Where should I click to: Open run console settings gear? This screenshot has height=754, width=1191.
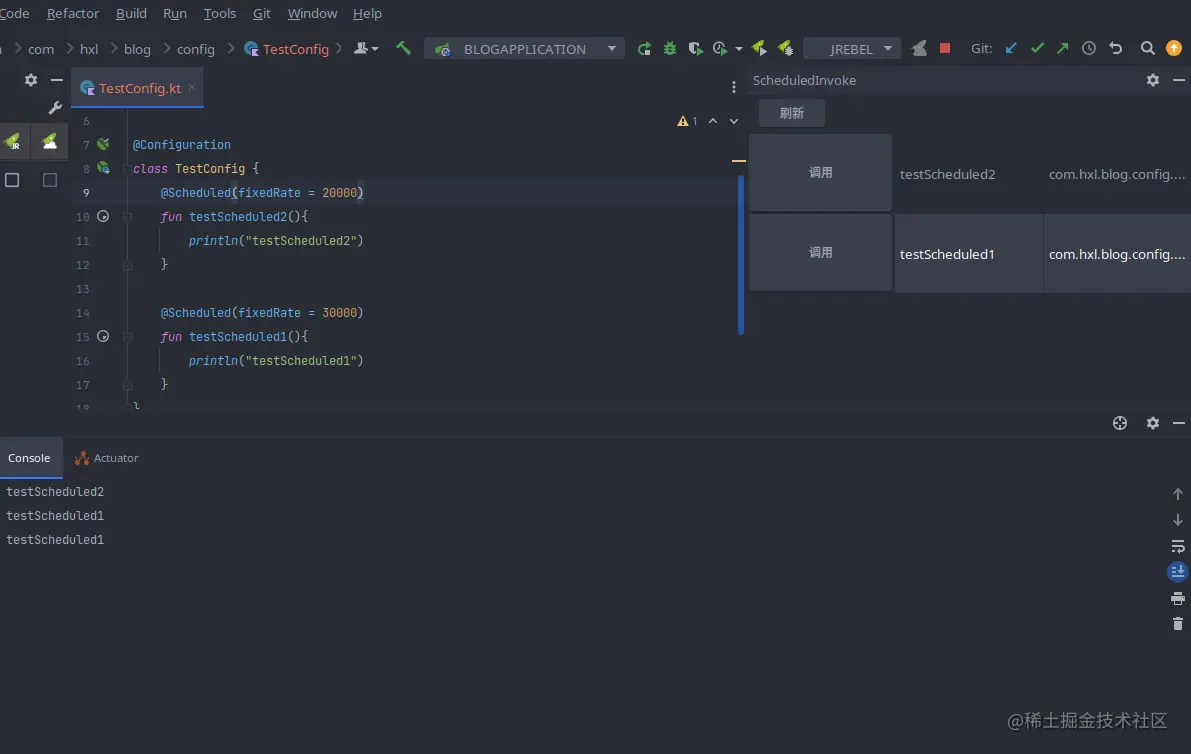(1152, 423)
